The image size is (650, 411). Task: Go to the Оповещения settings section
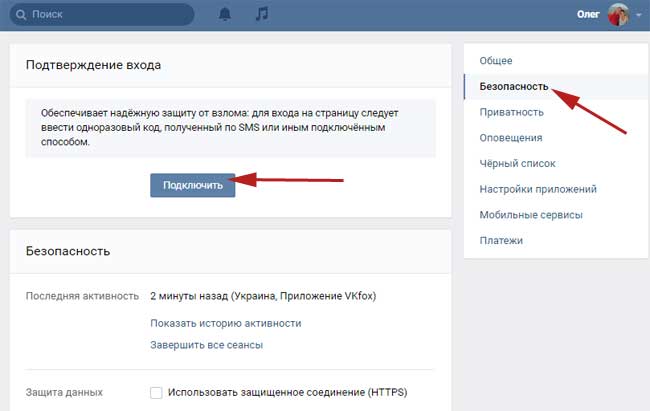tap(511, 138)
